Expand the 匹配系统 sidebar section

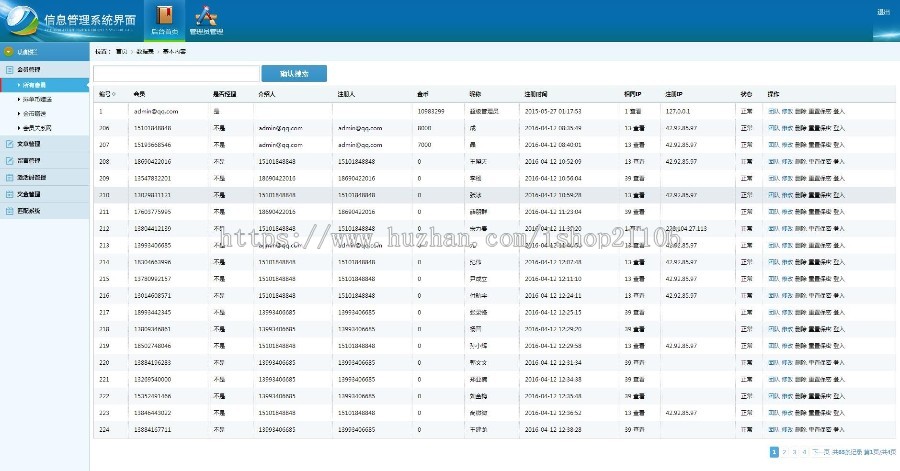[45, 211]
